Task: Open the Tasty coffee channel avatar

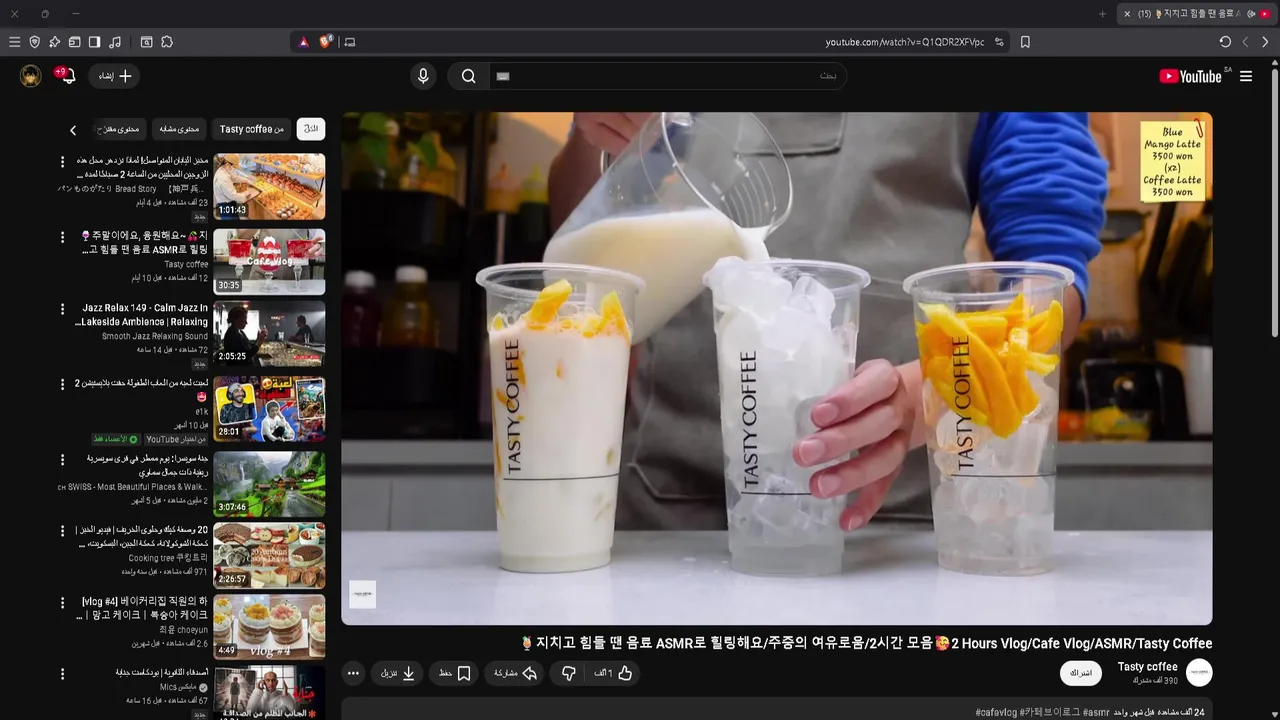Action: coord(1199,672)
